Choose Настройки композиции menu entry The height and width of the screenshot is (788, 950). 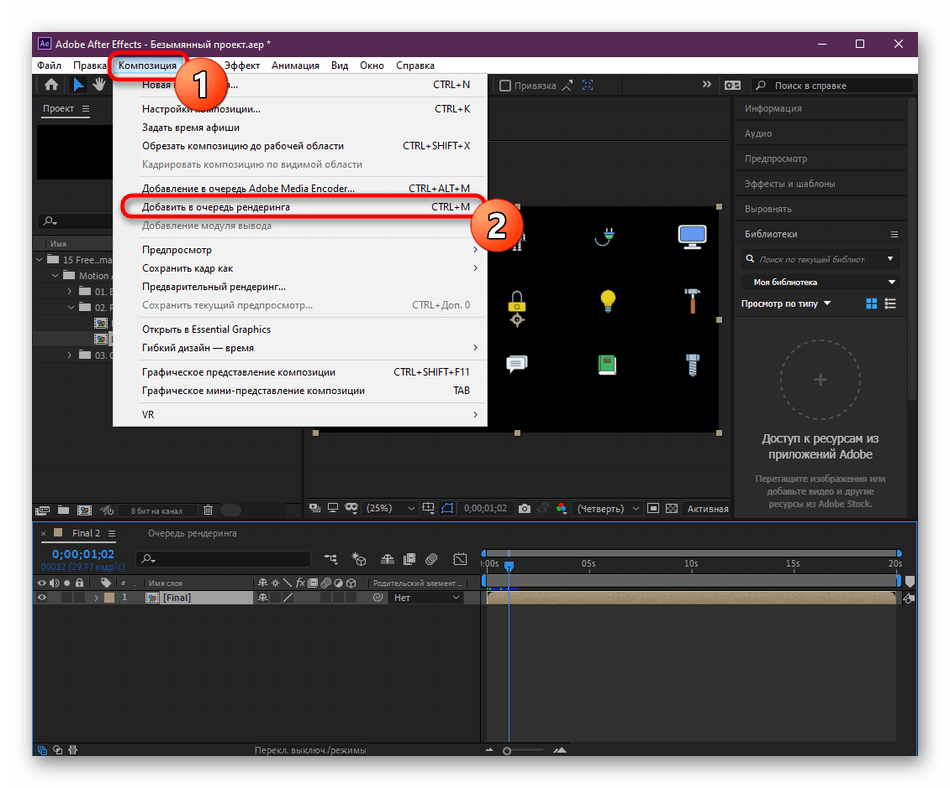tap(300, 109)
